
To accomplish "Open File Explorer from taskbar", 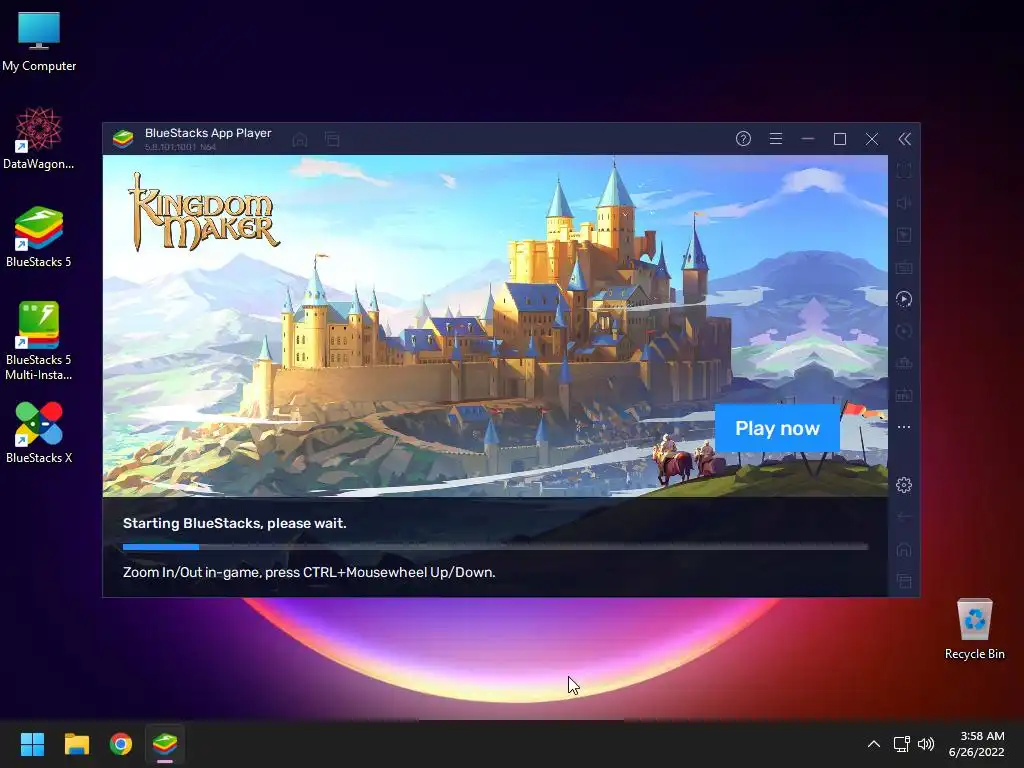I will click(x=76, y=744).
